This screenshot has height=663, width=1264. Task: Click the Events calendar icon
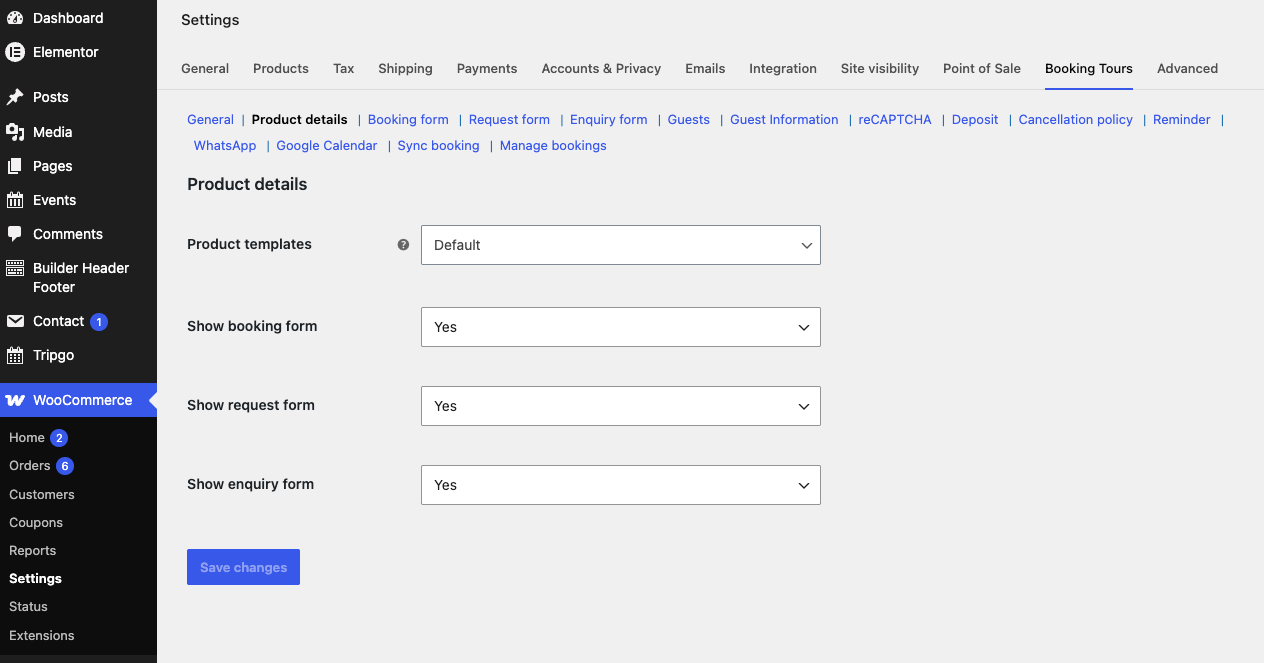pyautogui.click(x=15, y=200)
